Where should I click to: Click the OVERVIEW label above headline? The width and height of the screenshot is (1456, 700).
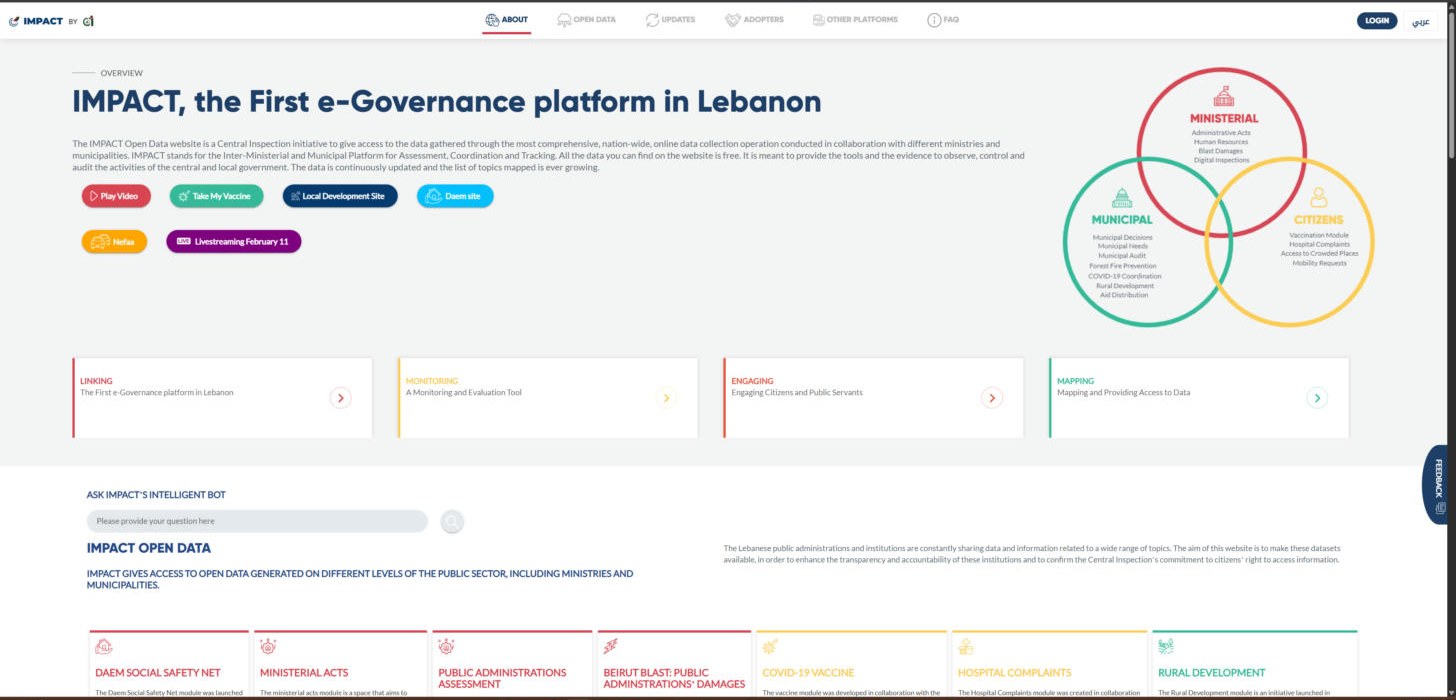tap(121, 73)
